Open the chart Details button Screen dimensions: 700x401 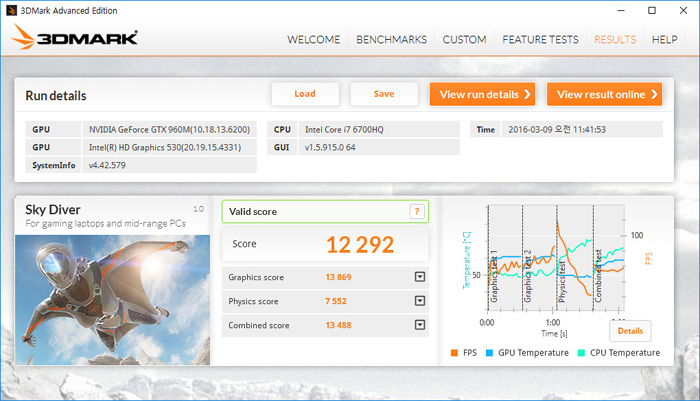point(630,331)
